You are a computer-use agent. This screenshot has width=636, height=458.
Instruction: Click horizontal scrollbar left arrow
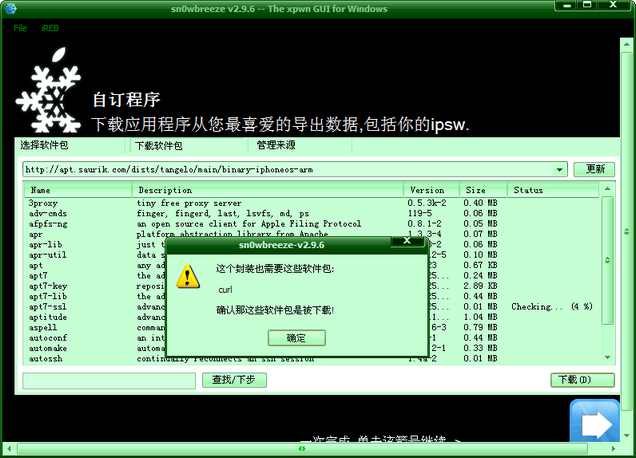pyautogui.click(x=9, y=449)
